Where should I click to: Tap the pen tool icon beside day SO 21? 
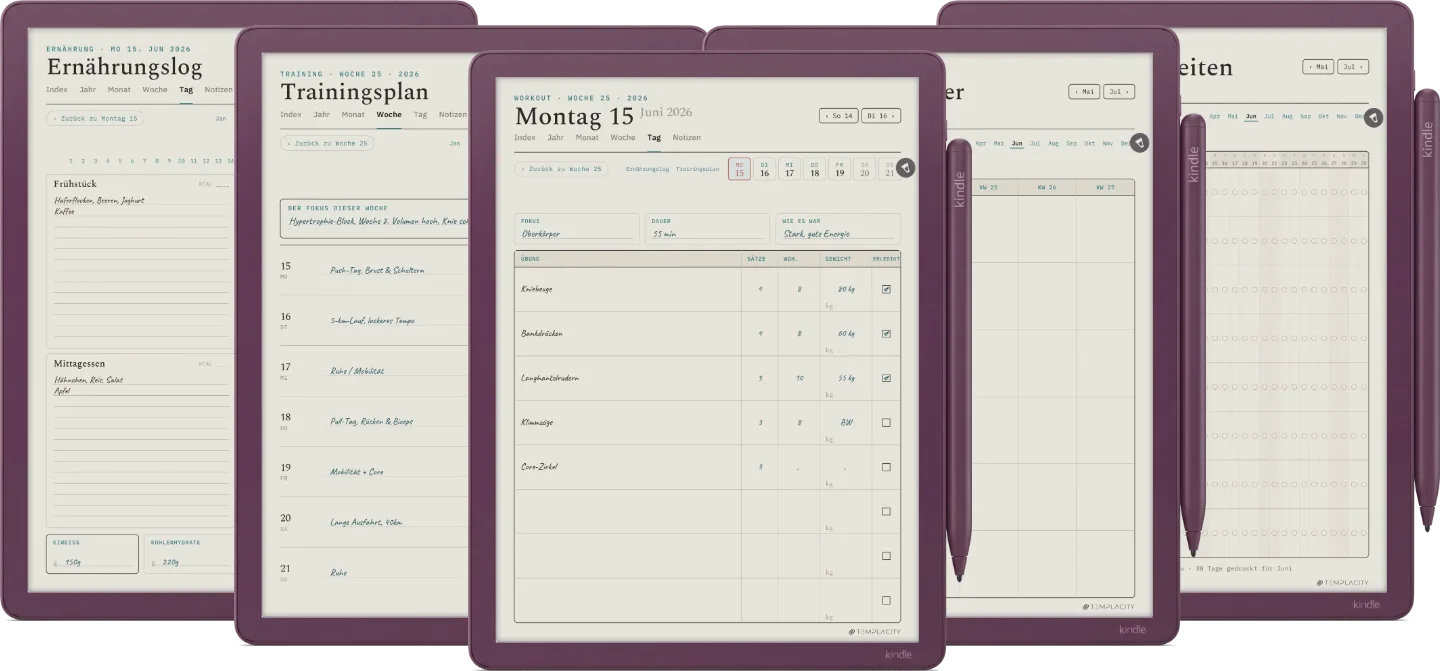[x=905, y=168]
